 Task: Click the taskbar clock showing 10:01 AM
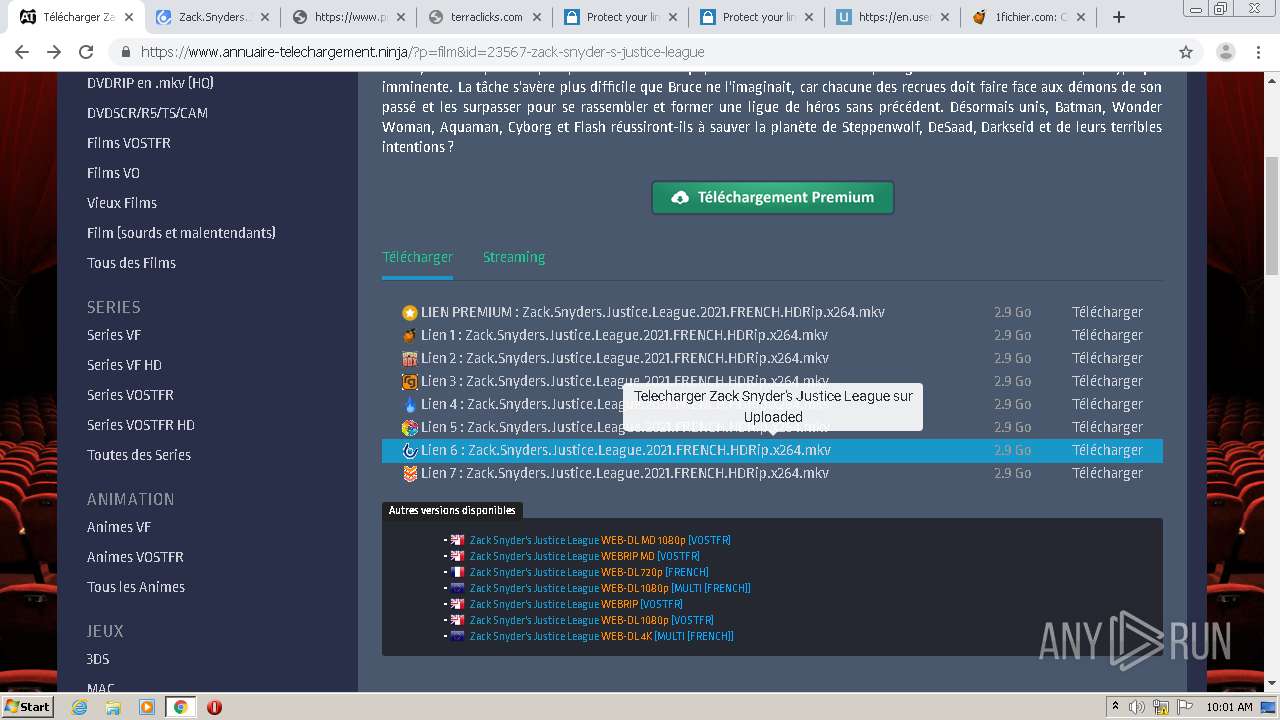(x=1230, y=707)
